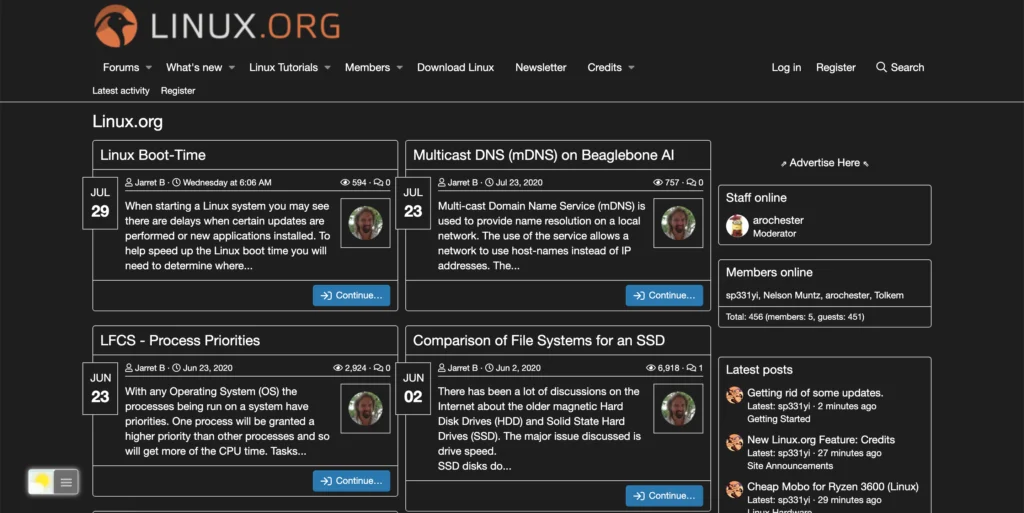Open the What's new menu

point(194,67)
